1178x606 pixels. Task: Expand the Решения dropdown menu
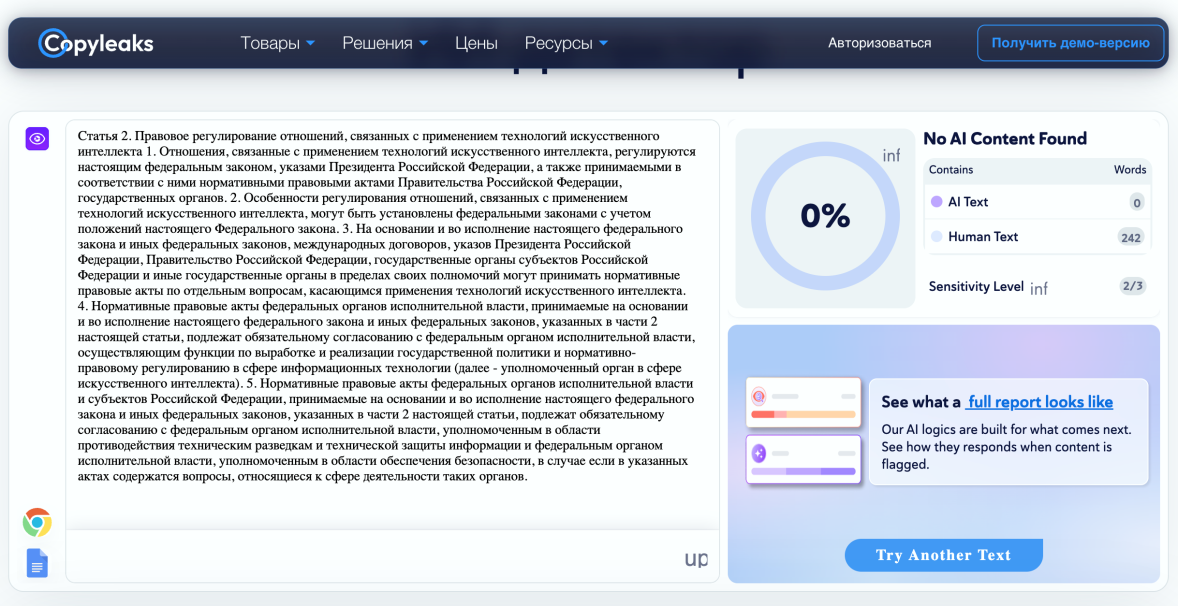click(x=385, y=44)
